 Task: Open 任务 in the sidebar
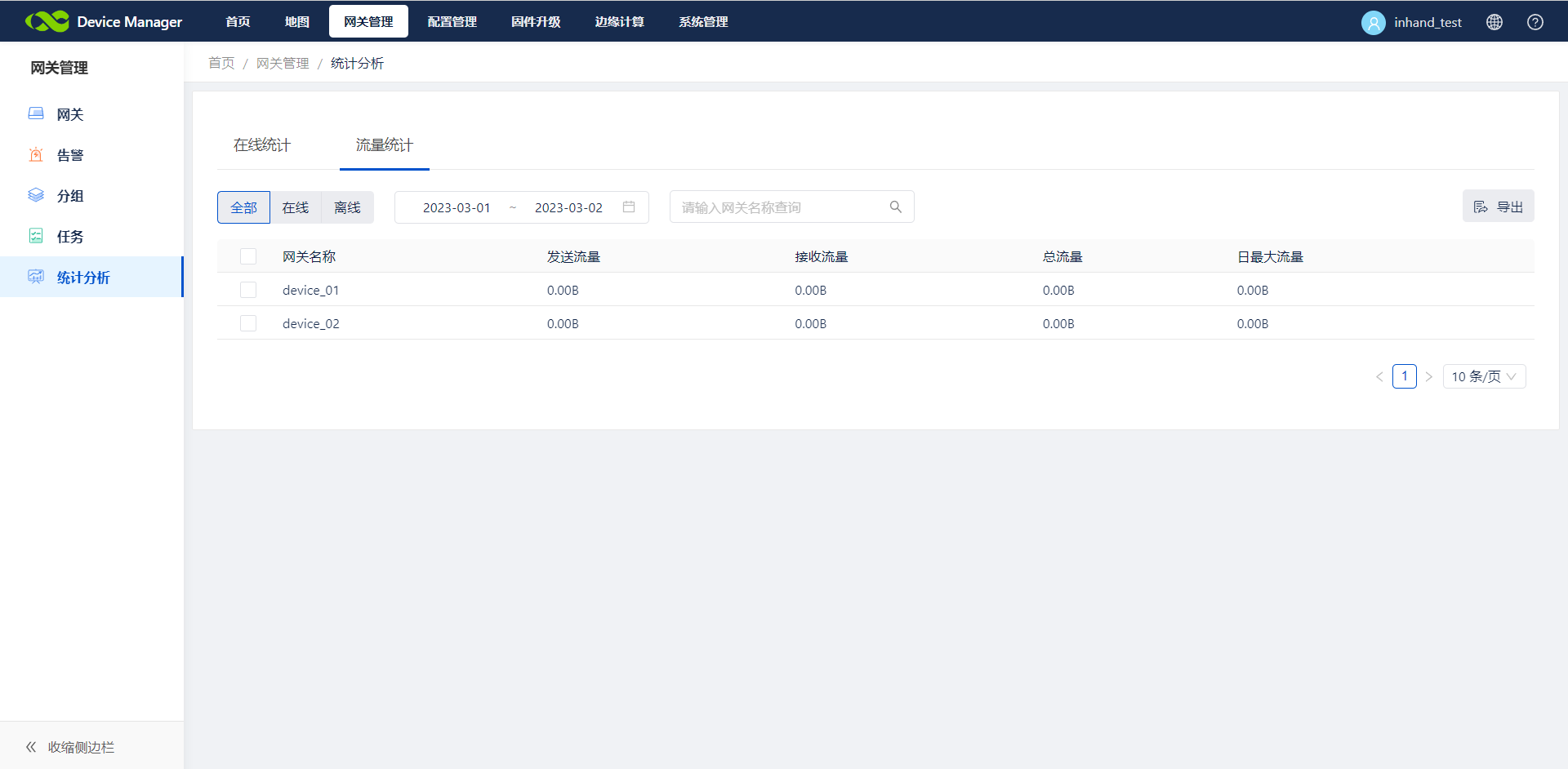91,237
